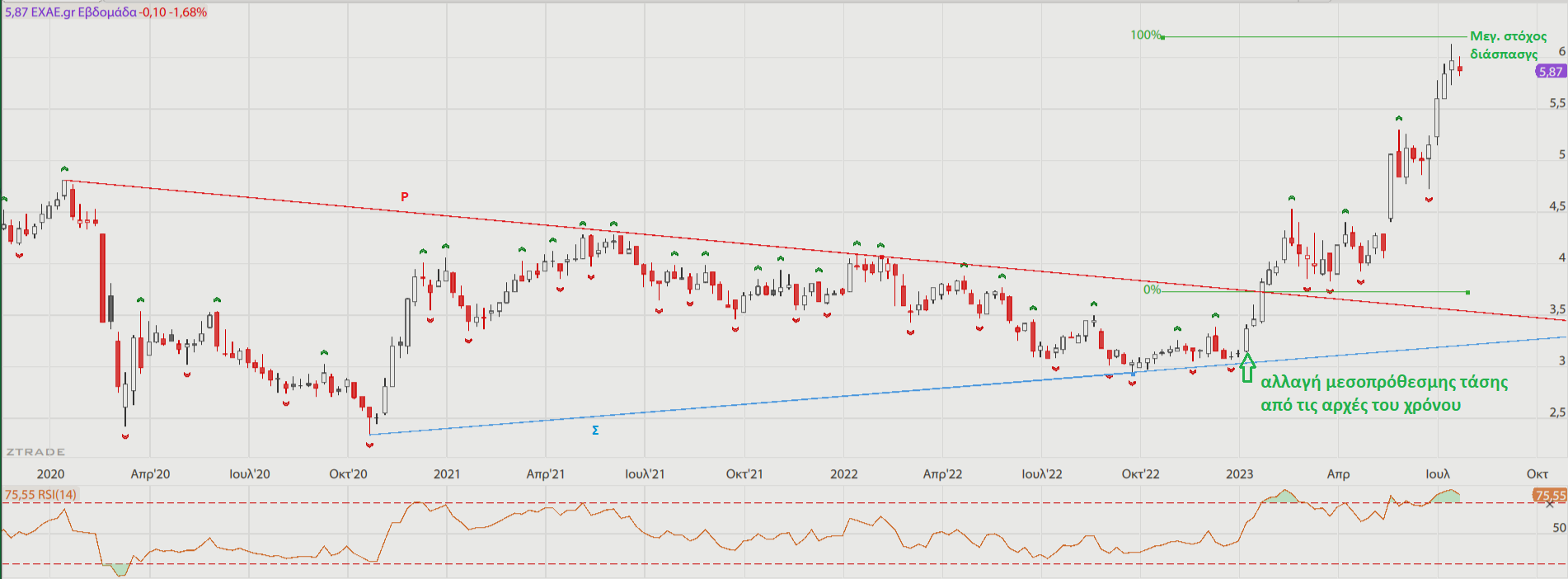Screen dimensions: 1568x579
Task: Click the Ιουλ'20 time axis label
Action: click(249, 474)
